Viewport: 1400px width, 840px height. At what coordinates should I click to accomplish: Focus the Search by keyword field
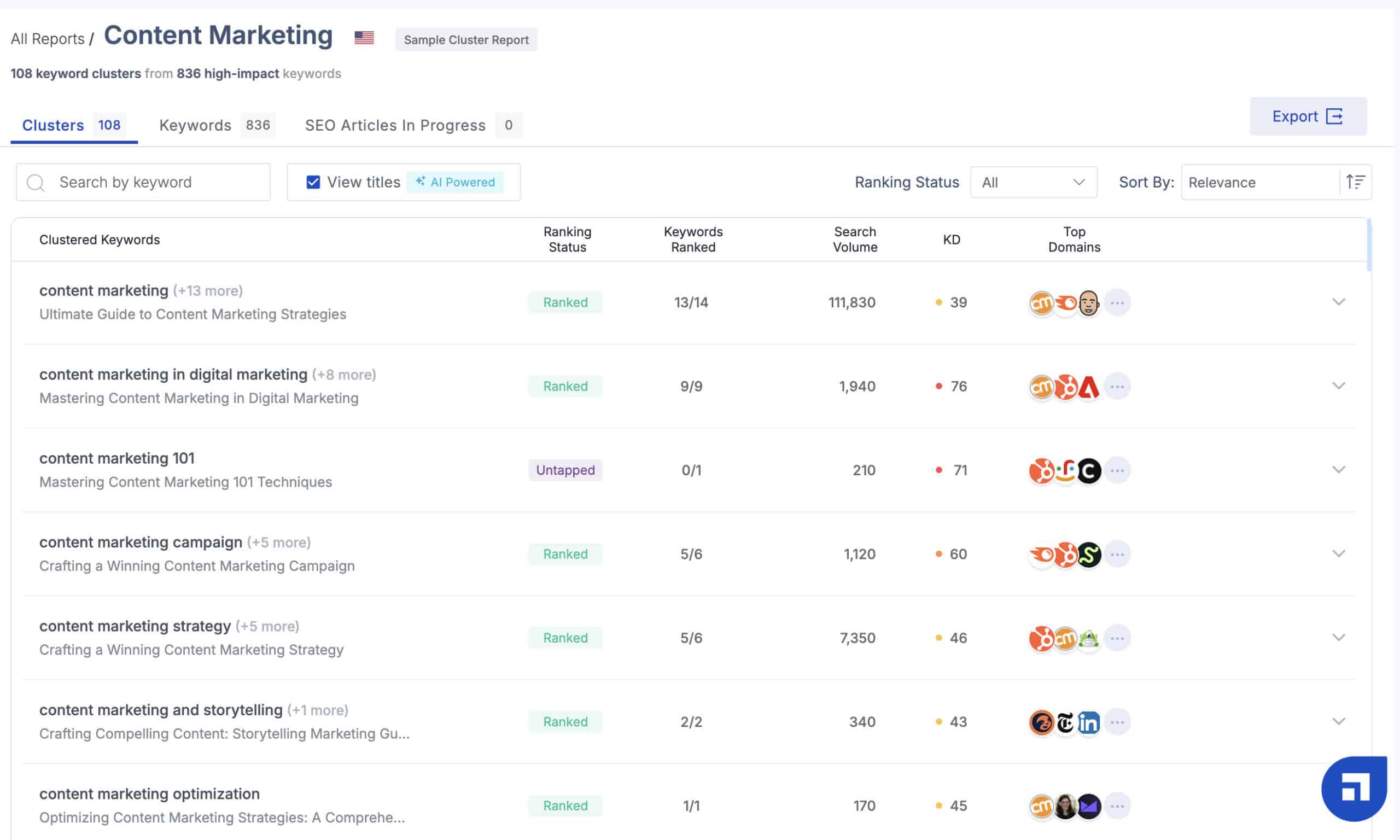[x=143, y=182]
